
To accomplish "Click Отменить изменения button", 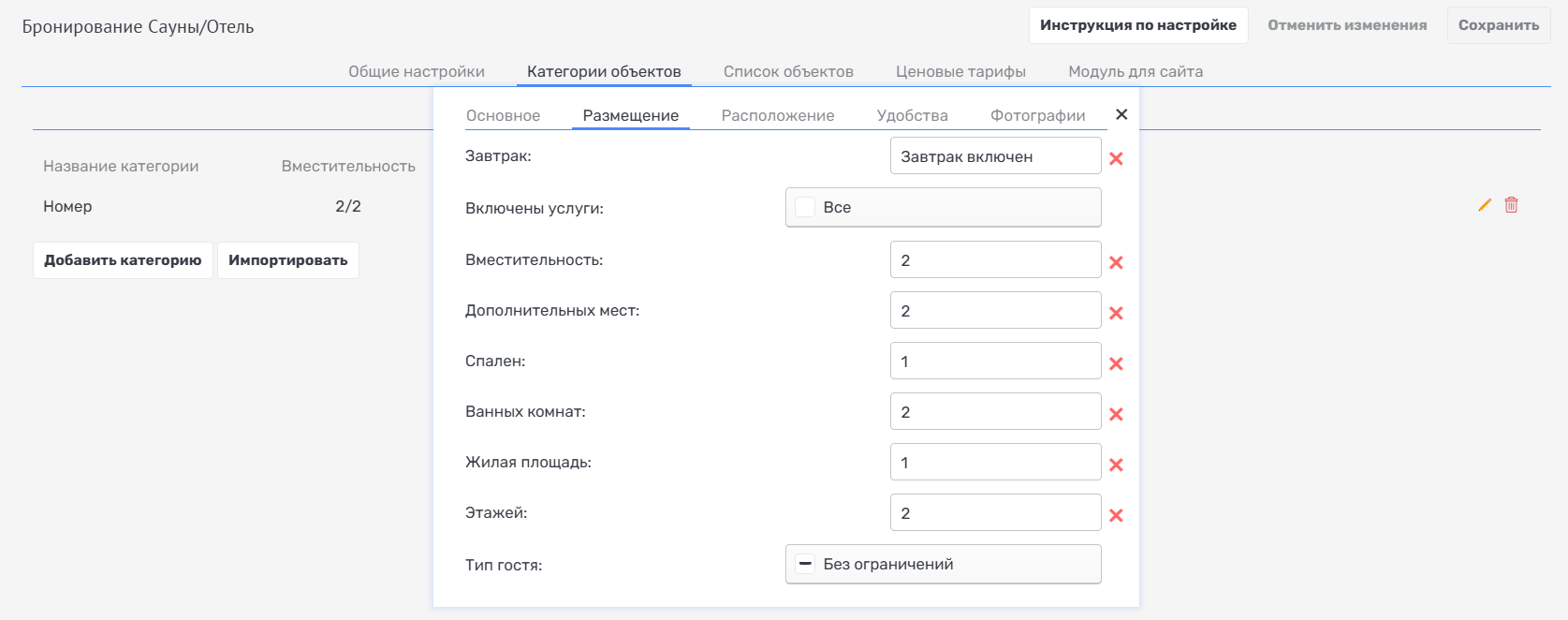I will tap(1347, 25).
